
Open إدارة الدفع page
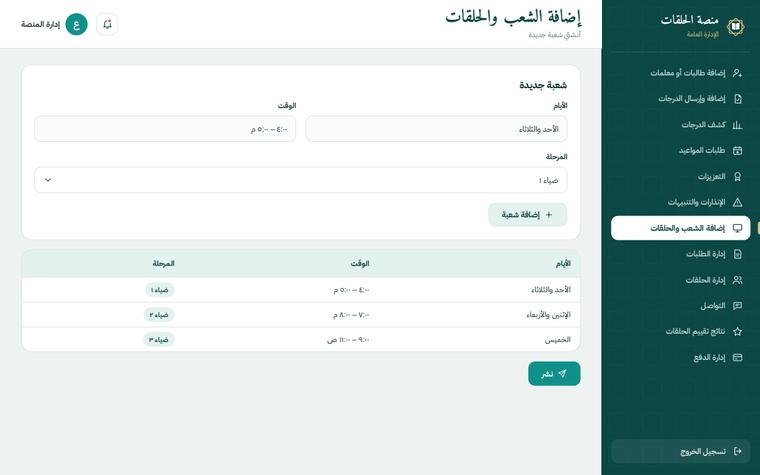point(681,358)
